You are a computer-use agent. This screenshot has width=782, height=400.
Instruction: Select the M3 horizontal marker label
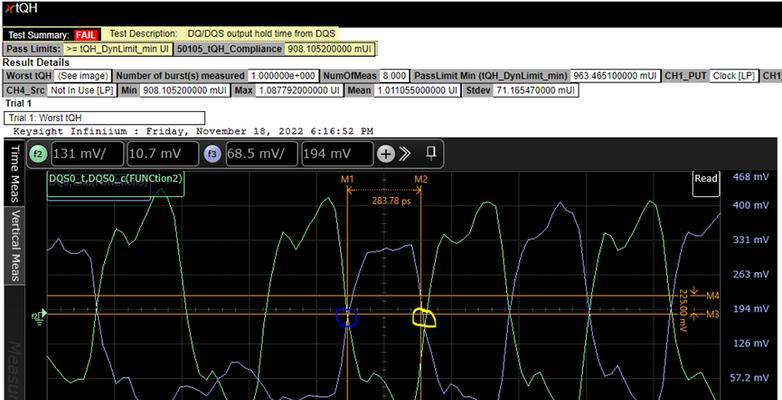[x=713, y=314]
